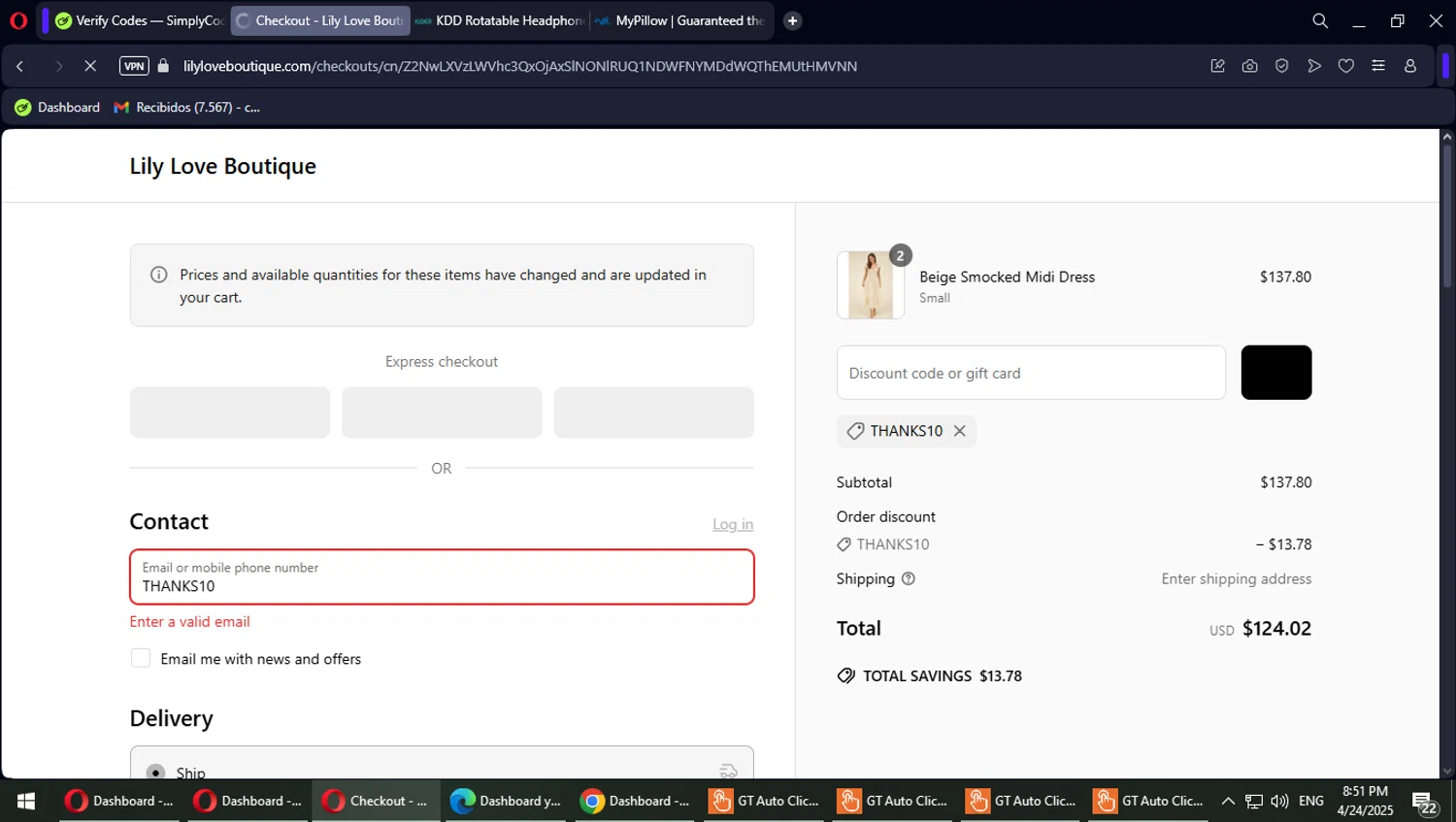Click the info icon in the price notice
The height and width of the screenshot is (822, 1456).
[159, 275]
